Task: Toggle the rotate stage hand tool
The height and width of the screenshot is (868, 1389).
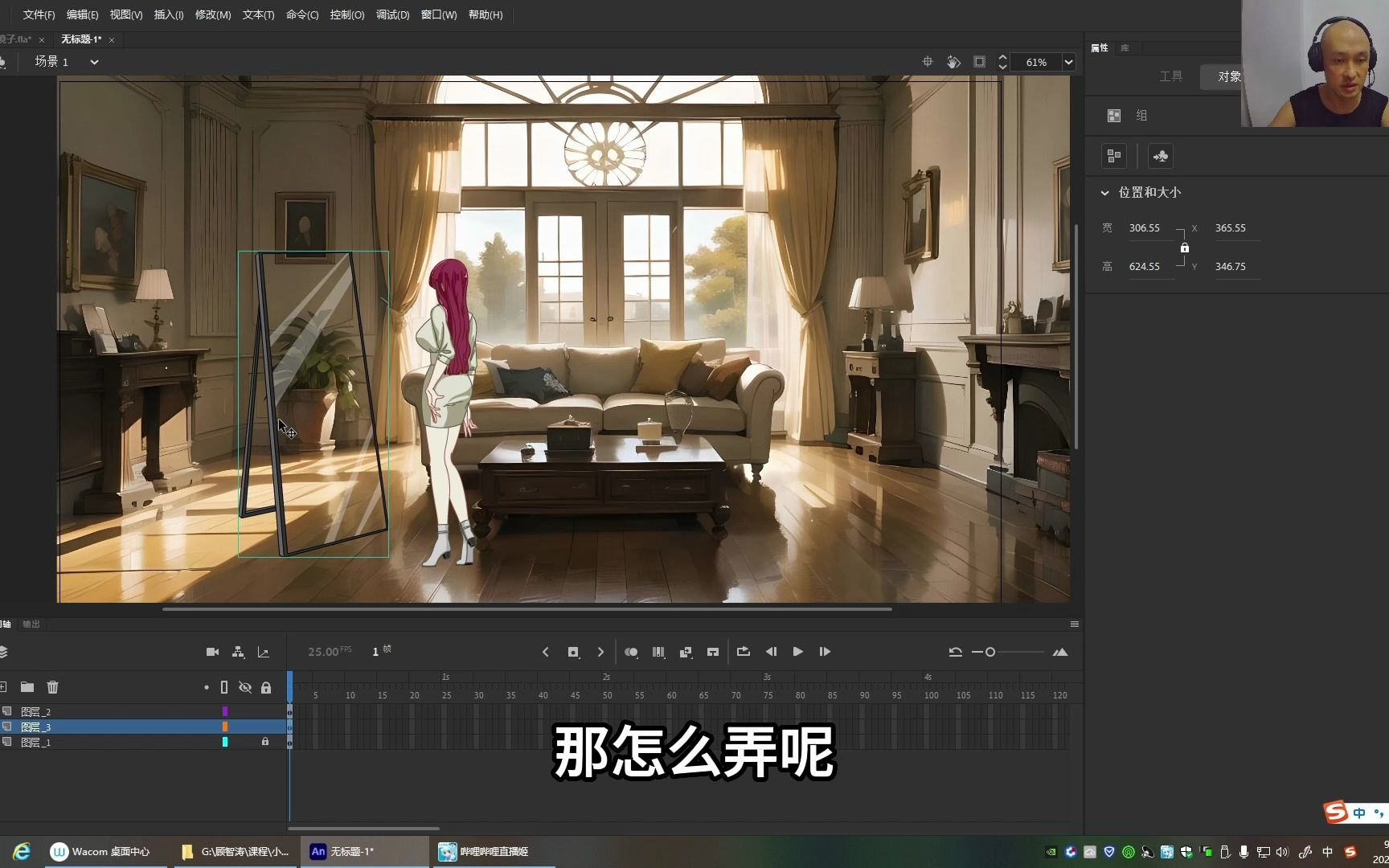Action: 953,62
